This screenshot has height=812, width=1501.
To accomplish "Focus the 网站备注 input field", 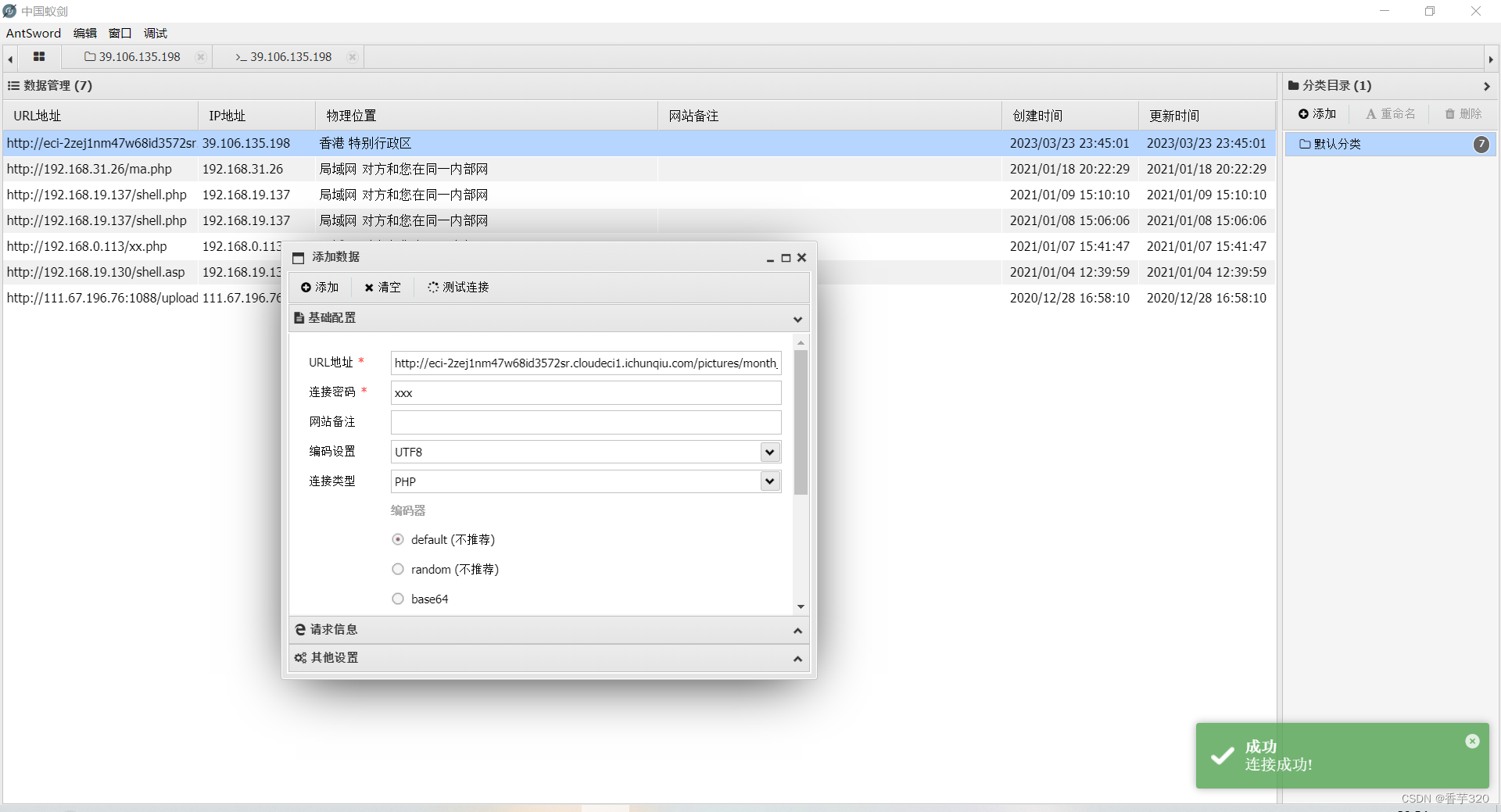I will pos(586,423).
